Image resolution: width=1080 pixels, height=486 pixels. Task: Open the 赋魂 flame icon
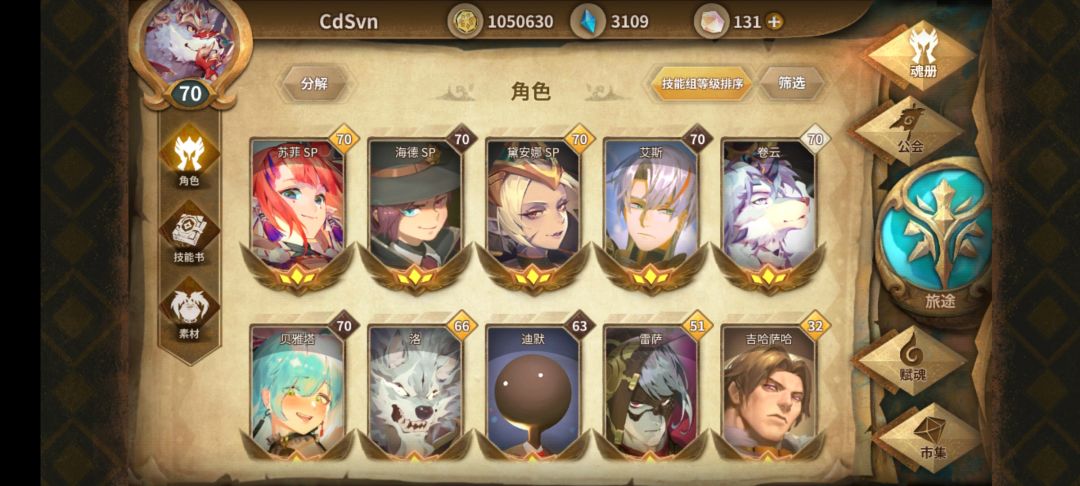913,359
